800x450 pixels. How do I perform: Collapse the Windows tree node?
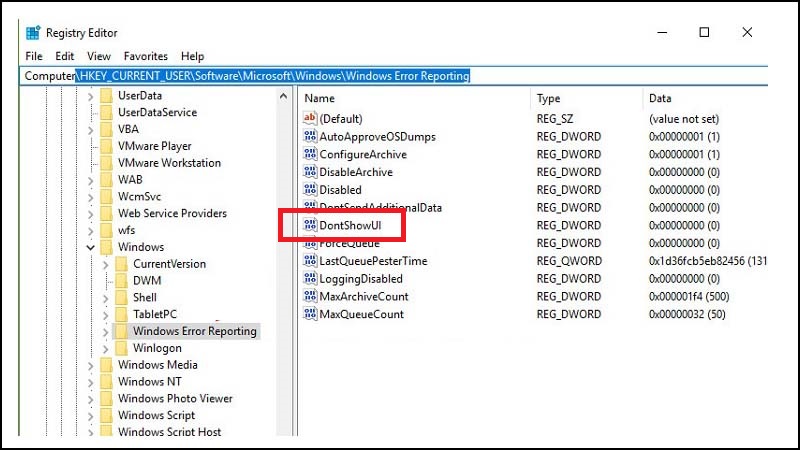point(90,247)
